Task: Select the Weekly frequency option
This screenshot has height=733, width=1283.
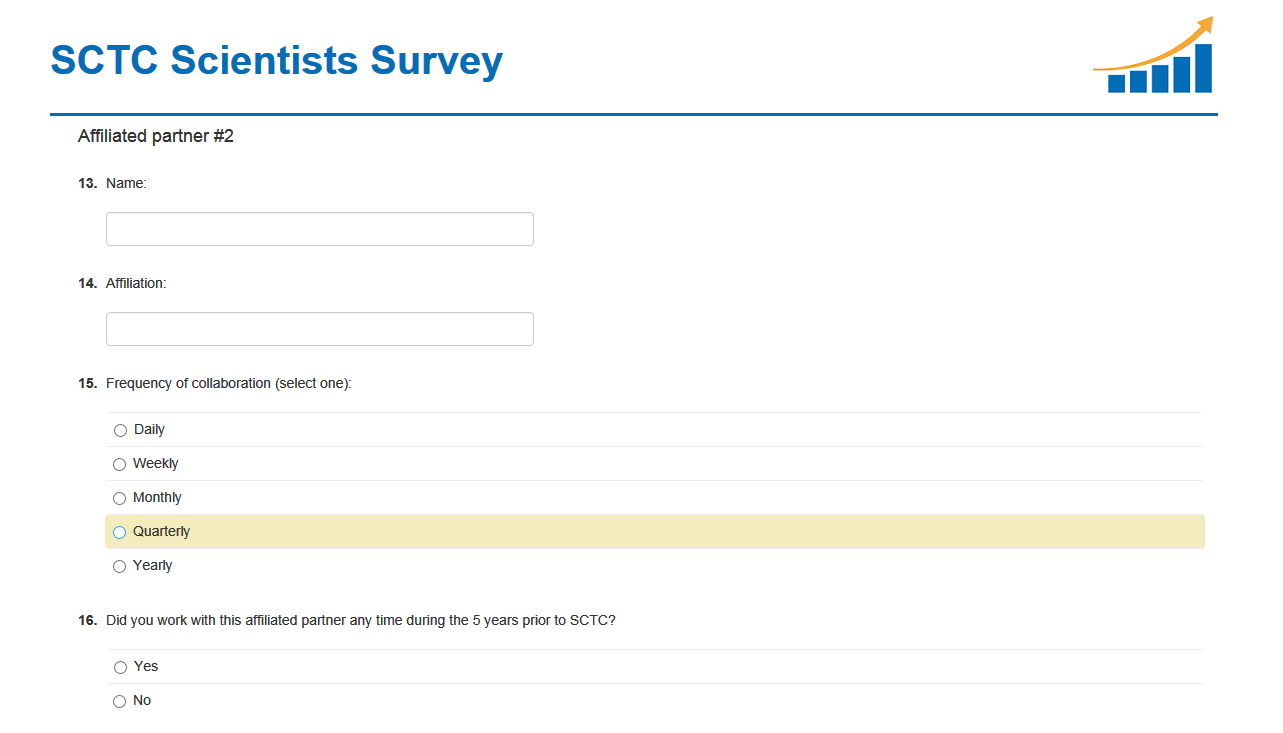Action: coord(120,464)
